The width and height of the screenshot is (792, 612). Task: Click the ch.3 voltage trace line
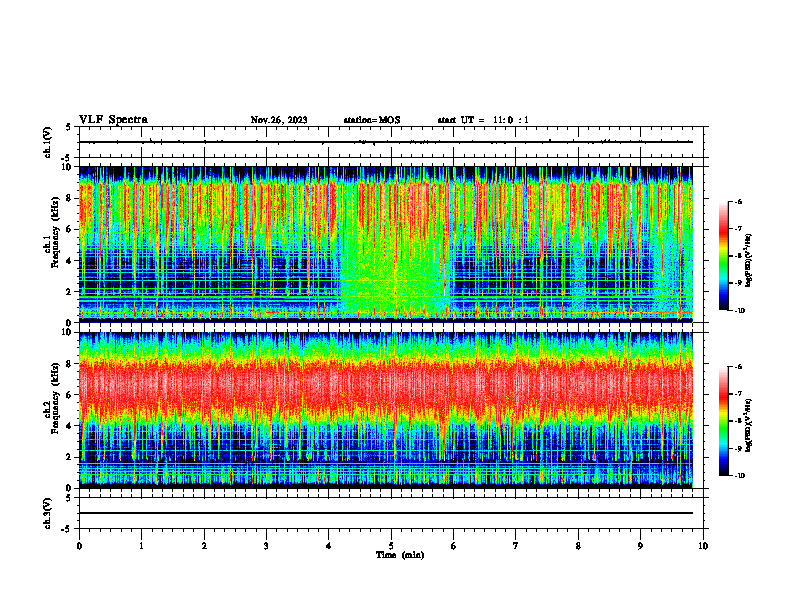(x=386, y=513)
